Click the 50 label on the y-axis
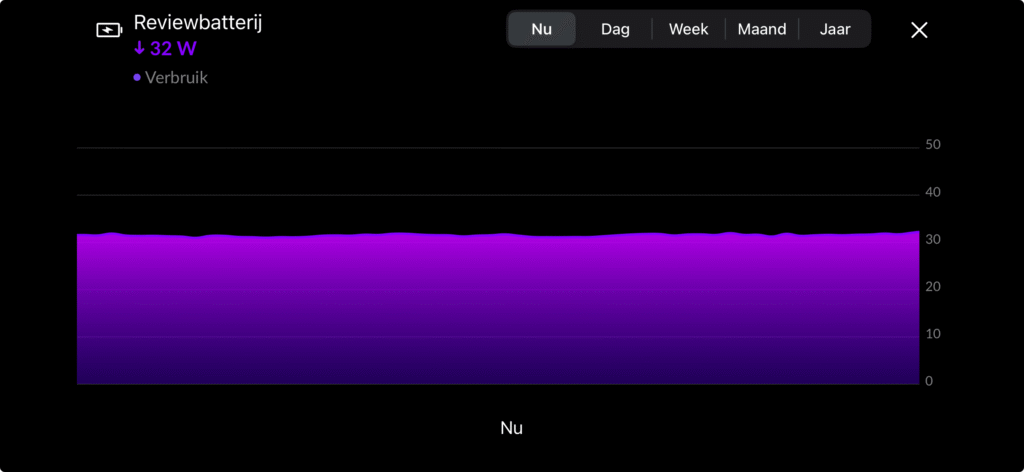This screenshot has width=1024, height=472. coord(933,145)
